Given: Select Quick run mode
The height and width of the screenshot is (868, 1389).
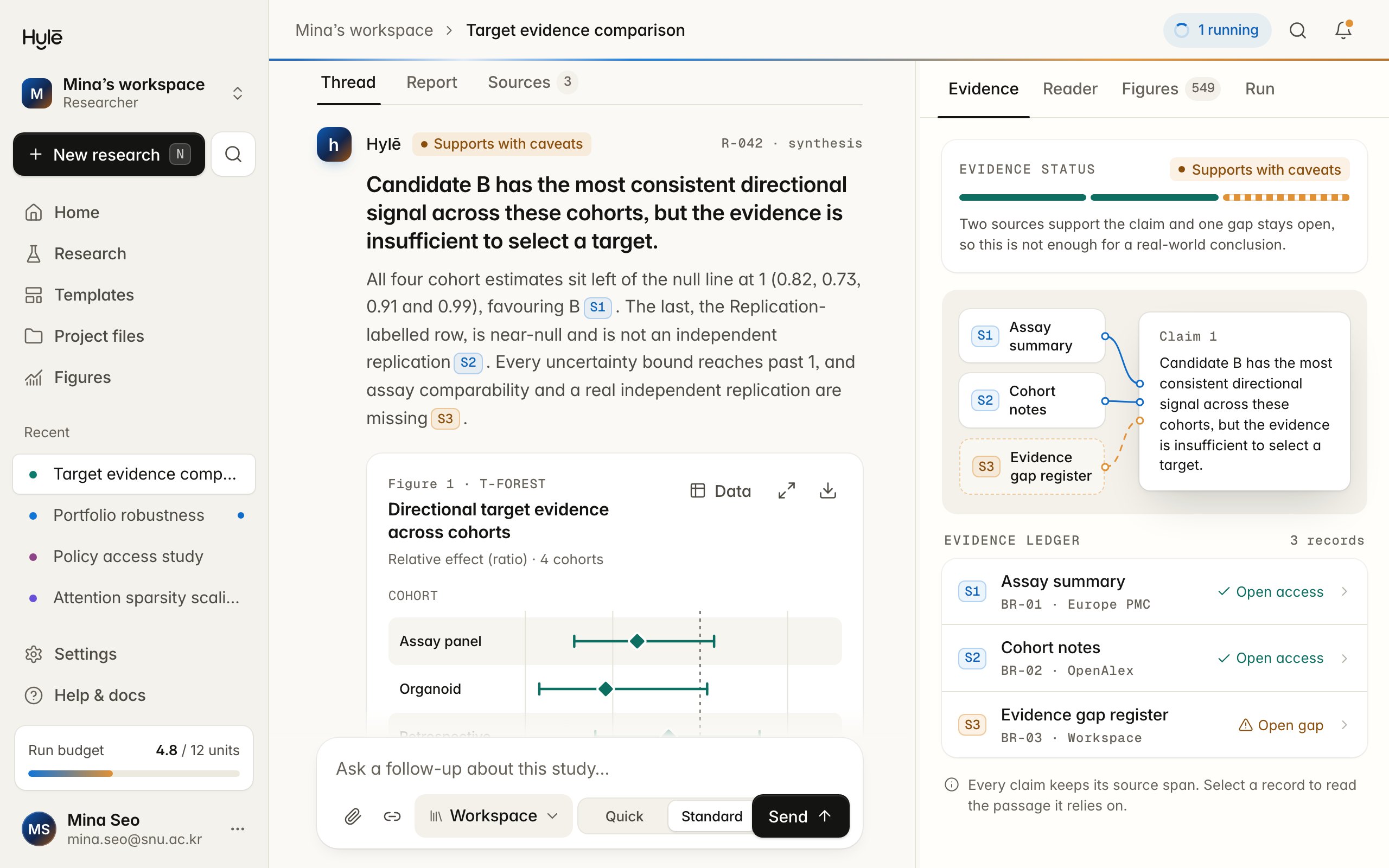Looking at the screenshot, I should pos(624,816).
